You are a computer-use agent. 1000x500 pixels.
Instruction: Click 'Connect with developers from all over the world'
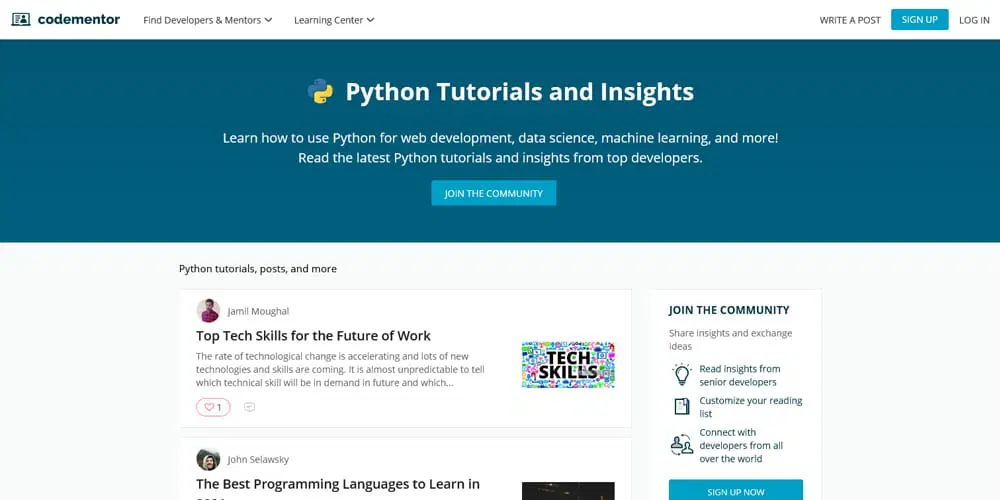(741, 445)
